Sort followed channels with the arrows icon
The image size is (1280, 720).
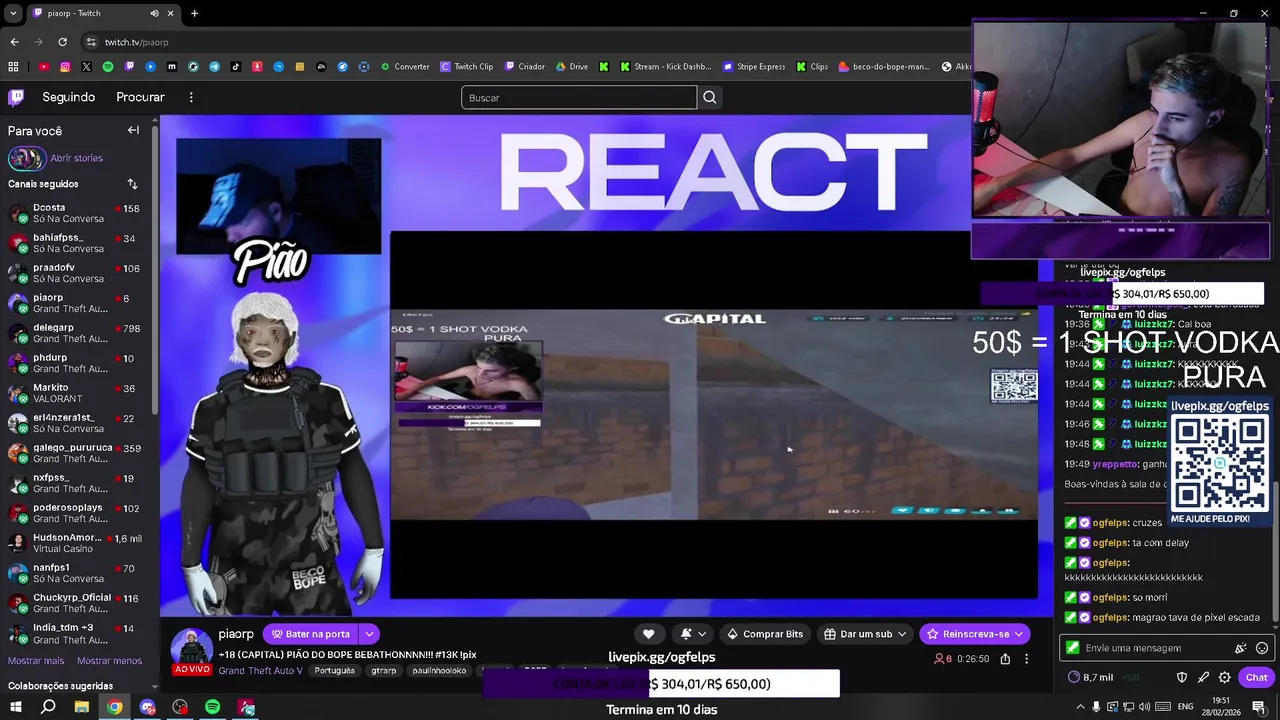pyautogui.click(x=132, y=184)
